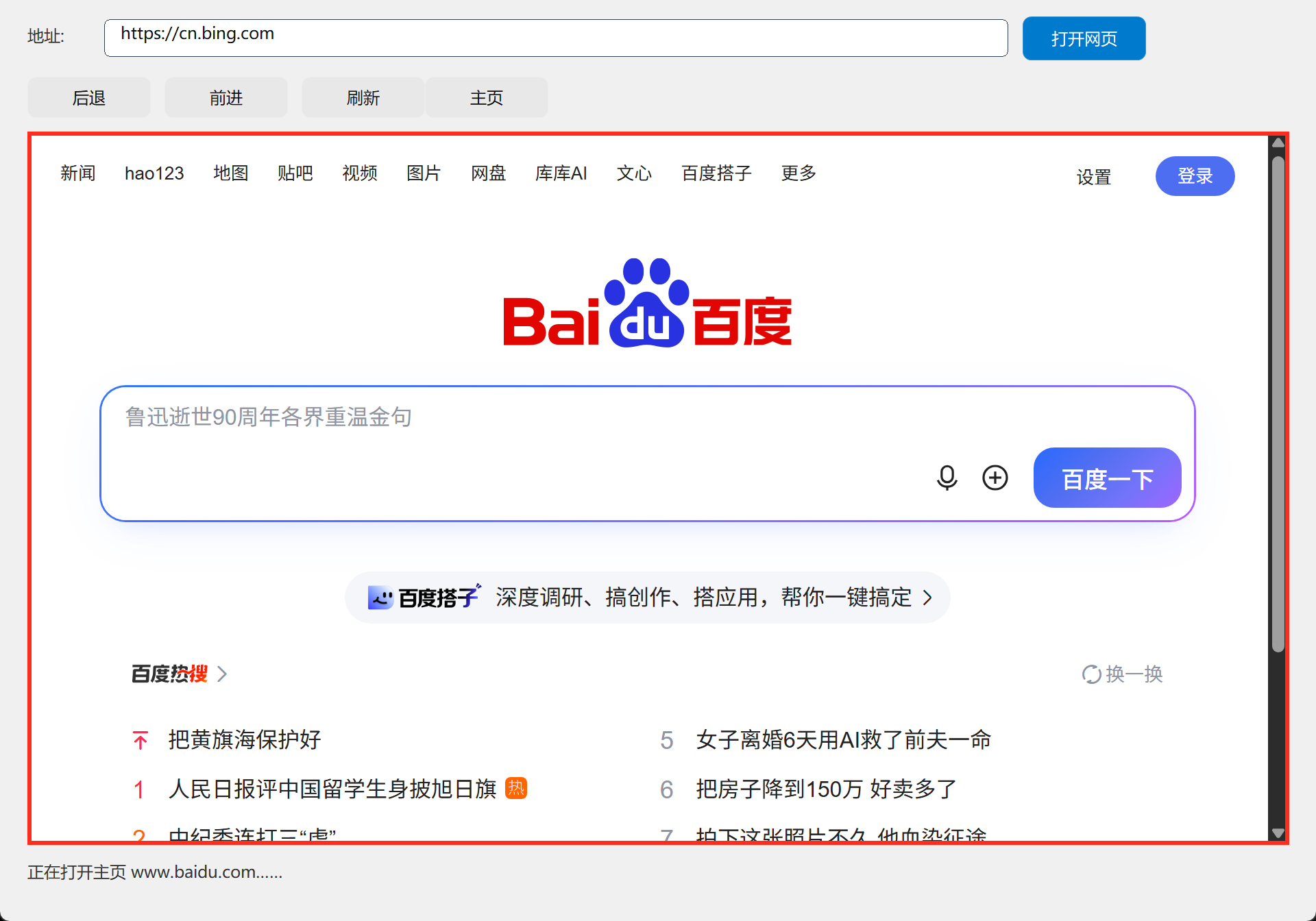Viewport: 1316px width, 921px height.
Task: Open the 百度搭子 banner arrow
Action: click(x=927, y=598)
